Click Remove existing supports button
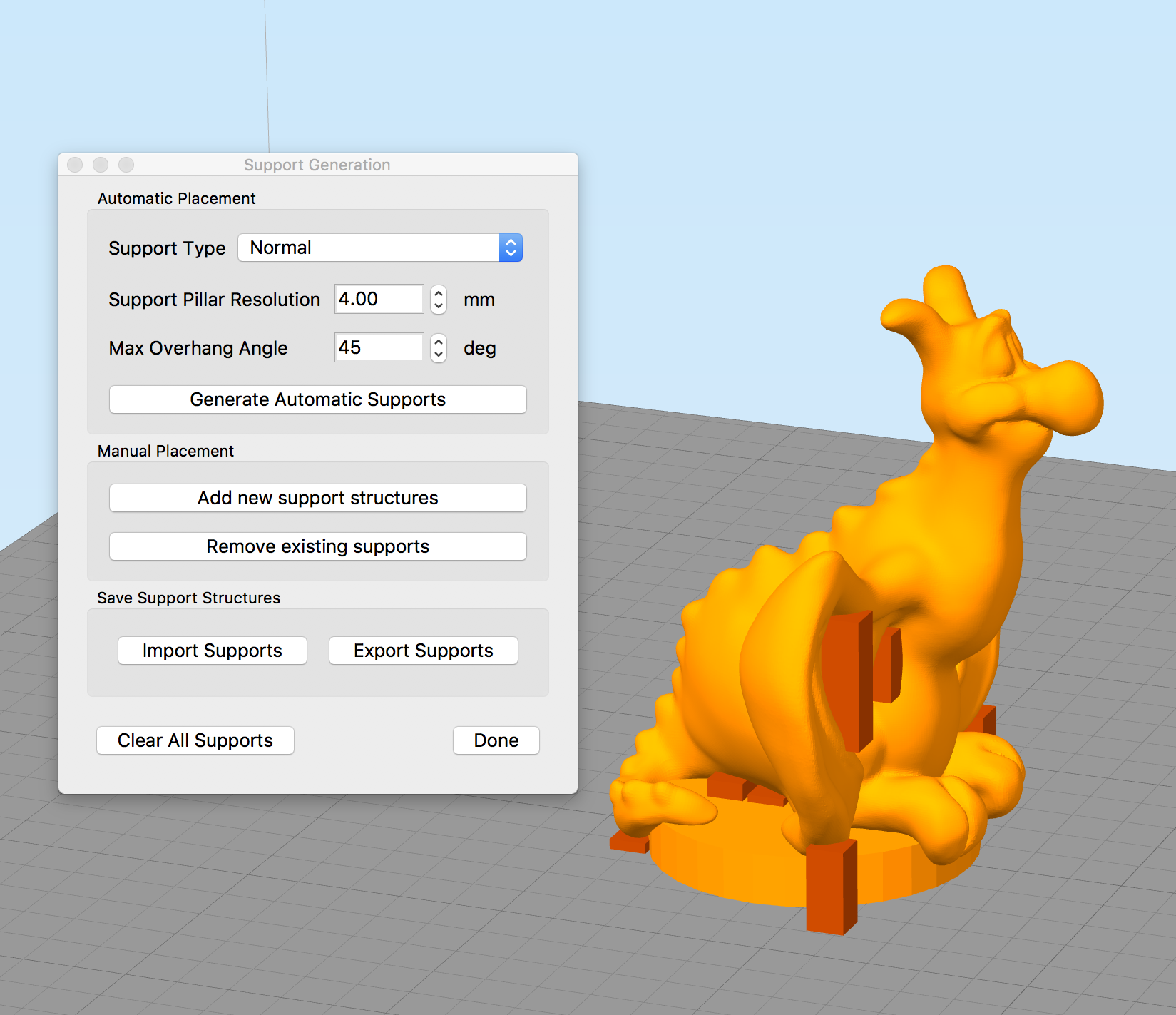This screenshot has height=1015, width=1176. [x=318, y=546]
